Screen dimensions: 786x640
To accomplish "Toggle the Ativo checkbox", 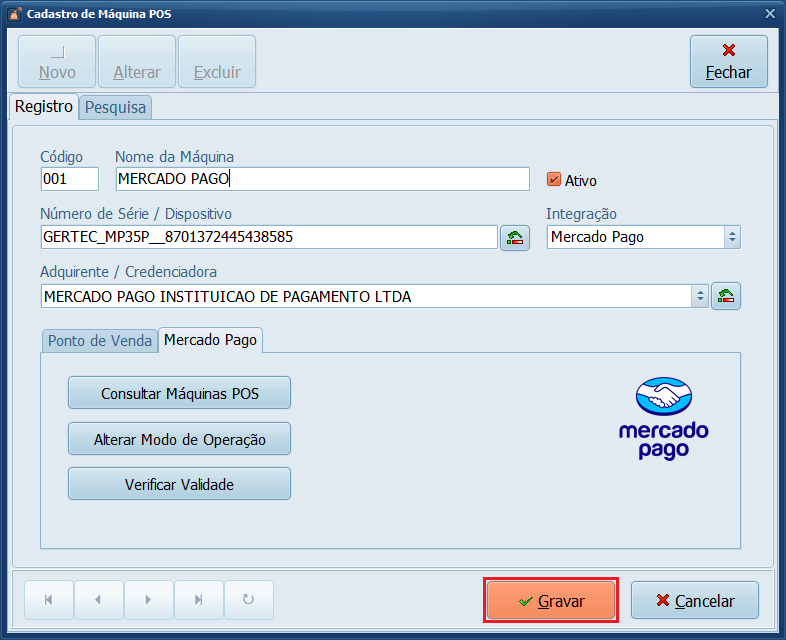I will point(554,180).
